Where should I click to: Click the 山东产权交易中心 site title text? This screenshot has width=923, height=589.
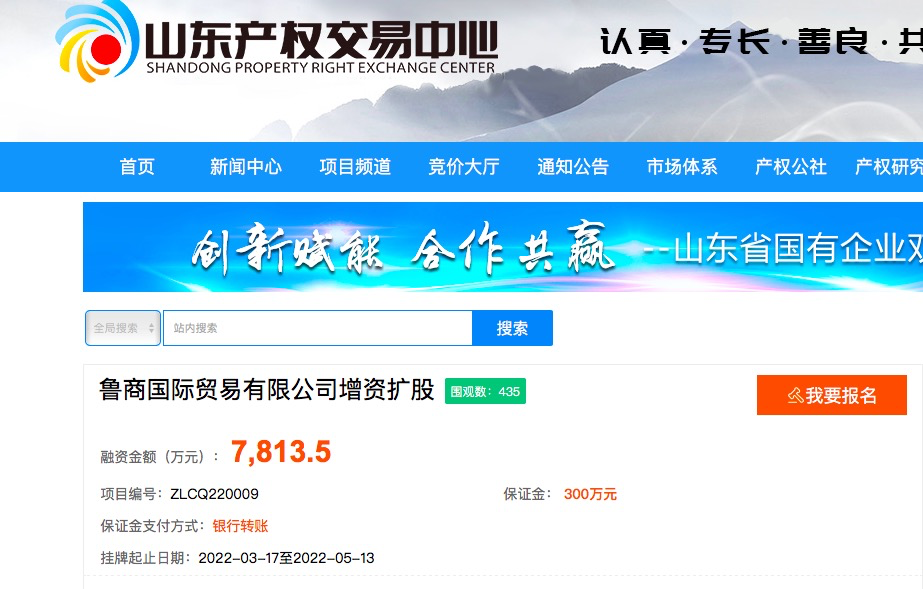tap(321, 39)
